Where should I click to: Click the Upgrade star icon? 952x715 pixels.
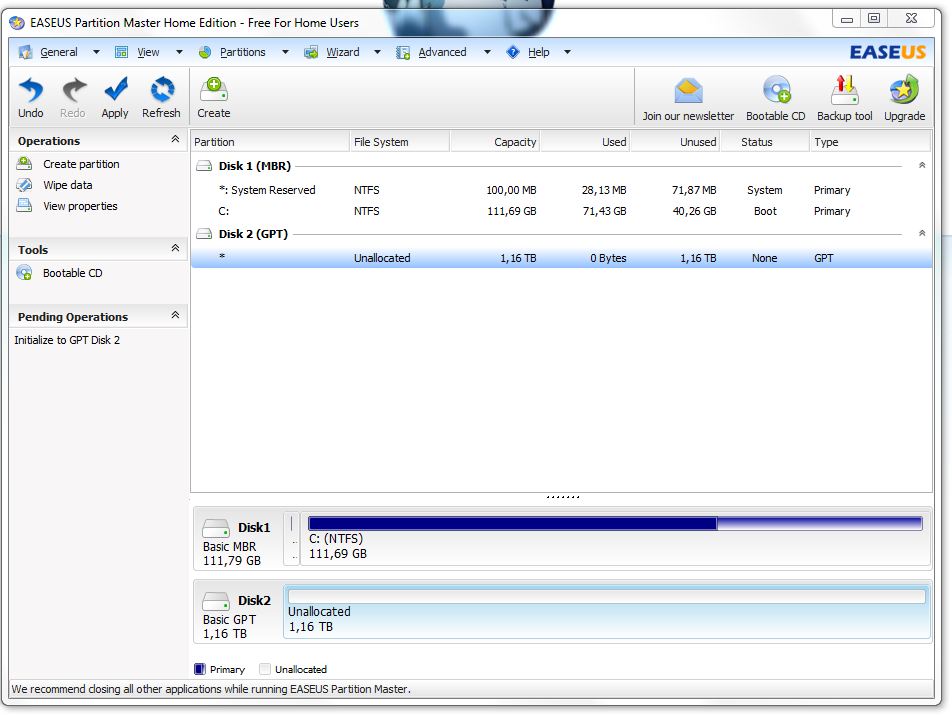point(904,90)
